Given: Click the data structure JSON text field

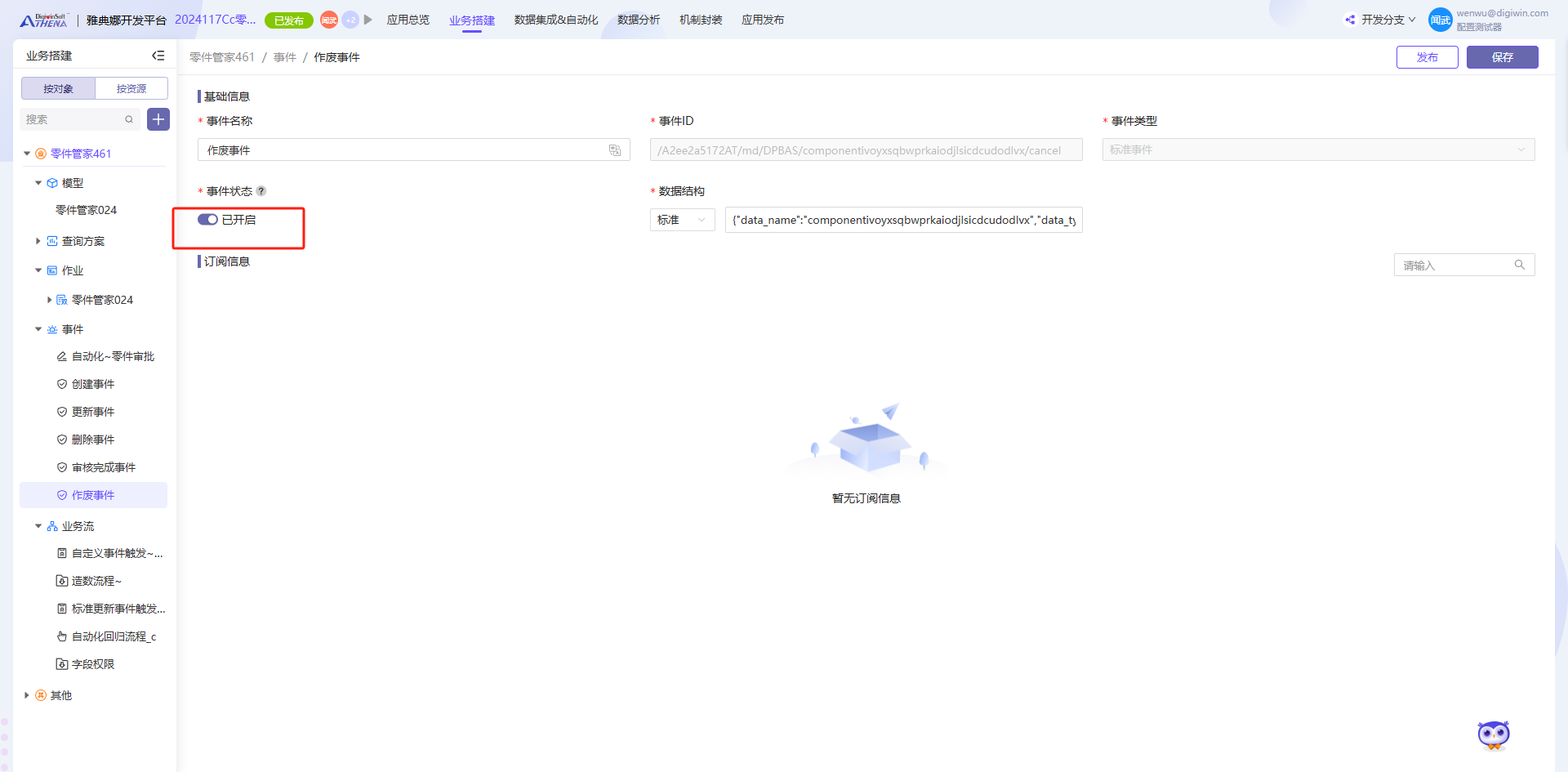Looking at the screenshot, I should tap(904, 220).
